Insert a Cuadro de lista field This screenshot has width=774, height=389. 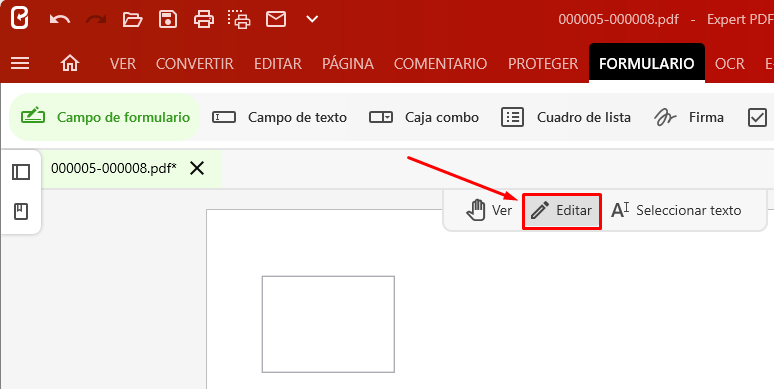(x=566, y=117)
